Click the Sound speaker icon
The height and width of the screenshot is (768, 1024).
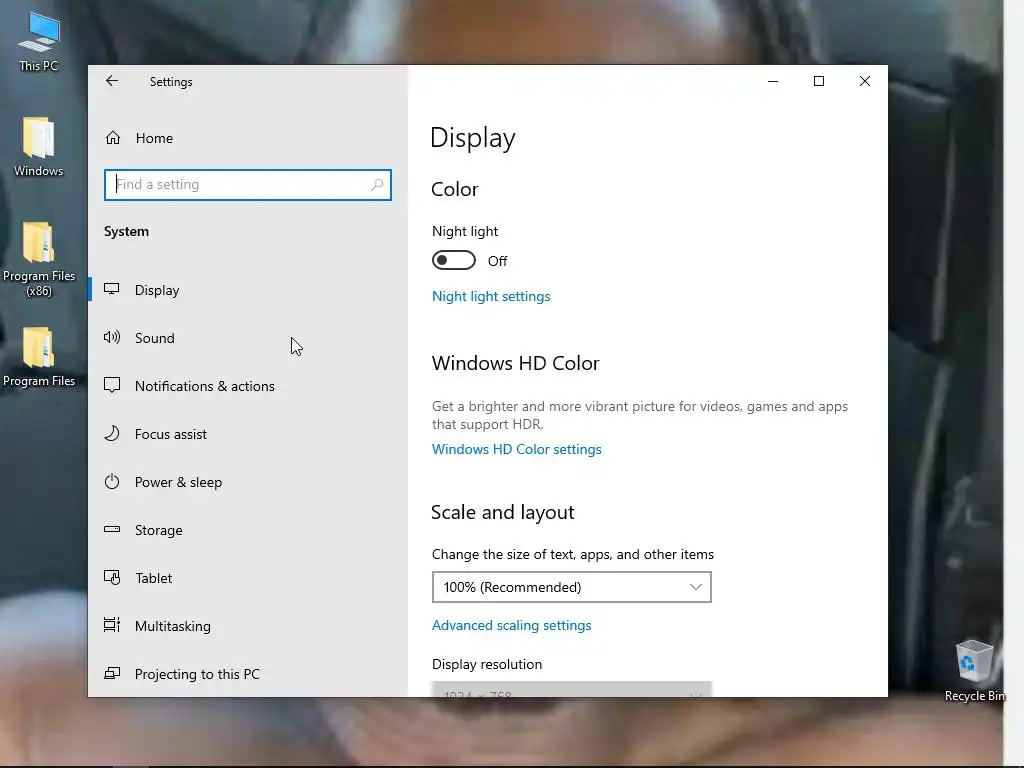[x=112, y=338]
